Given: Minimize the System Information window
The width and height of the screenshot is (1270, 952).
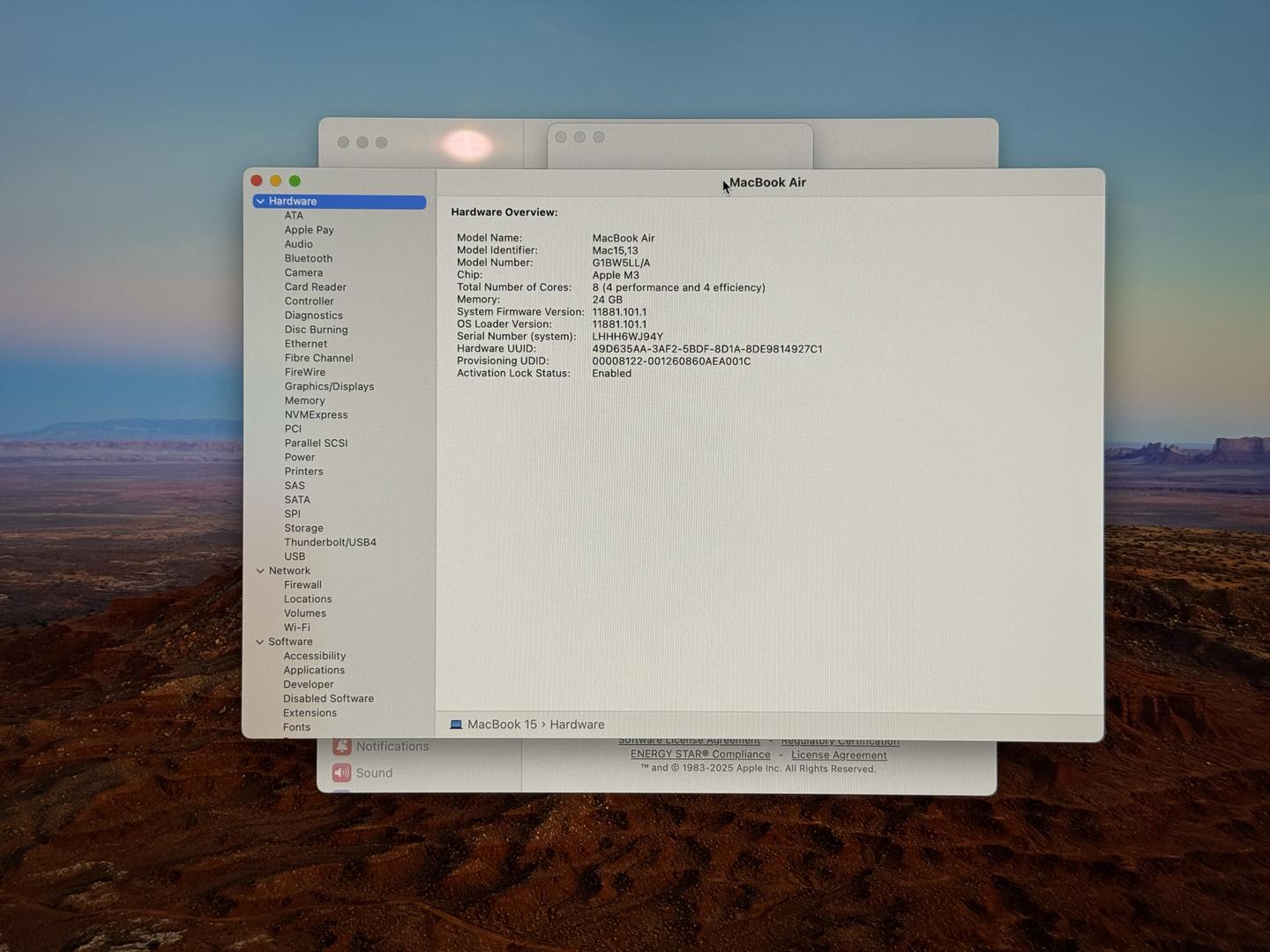Looking at the screenshot, I should click(276, 181).
